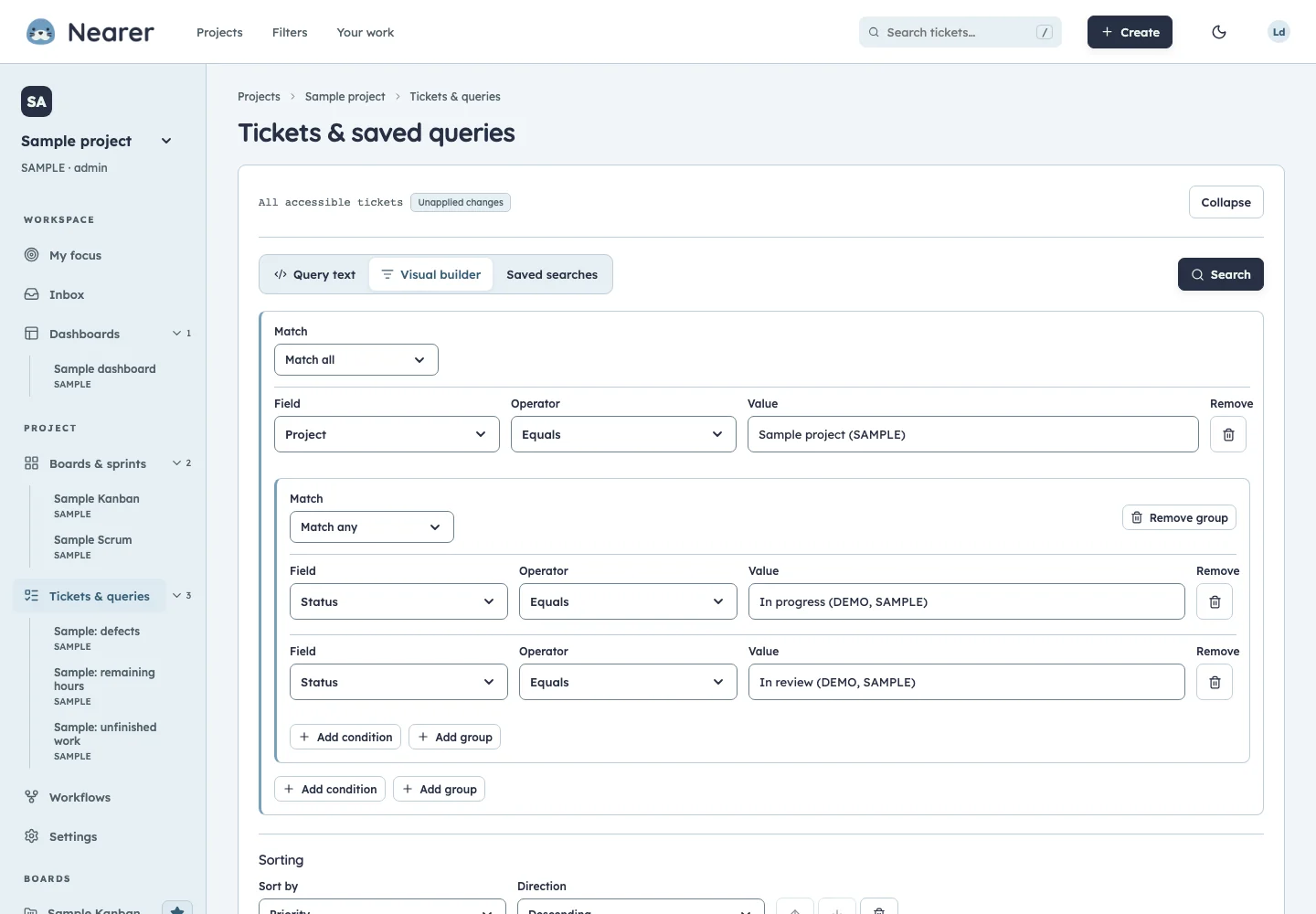Focus the Search tickets input field
This screenshot has height=914, width=1316.
point(960,32)
